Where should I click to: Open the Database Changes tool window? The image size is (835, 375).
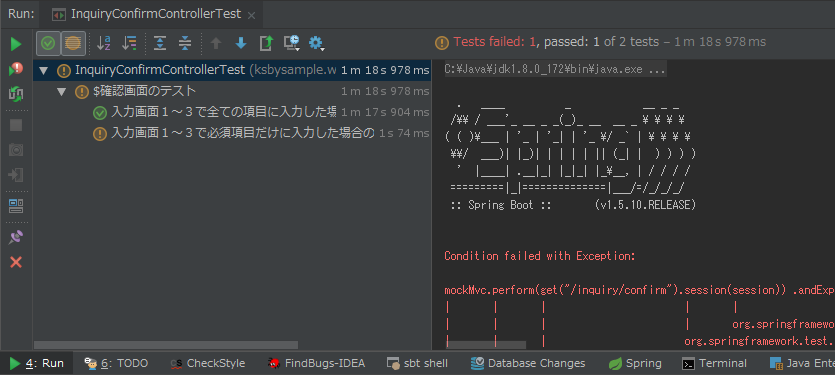(528, 363)
